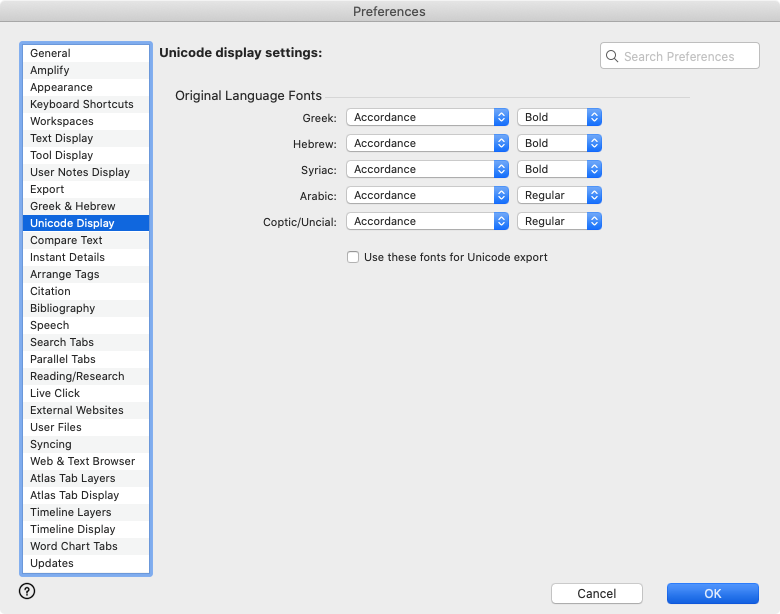Open Bibliography preferences
Screen dimensions: 780x614
(x=62, y=308)
